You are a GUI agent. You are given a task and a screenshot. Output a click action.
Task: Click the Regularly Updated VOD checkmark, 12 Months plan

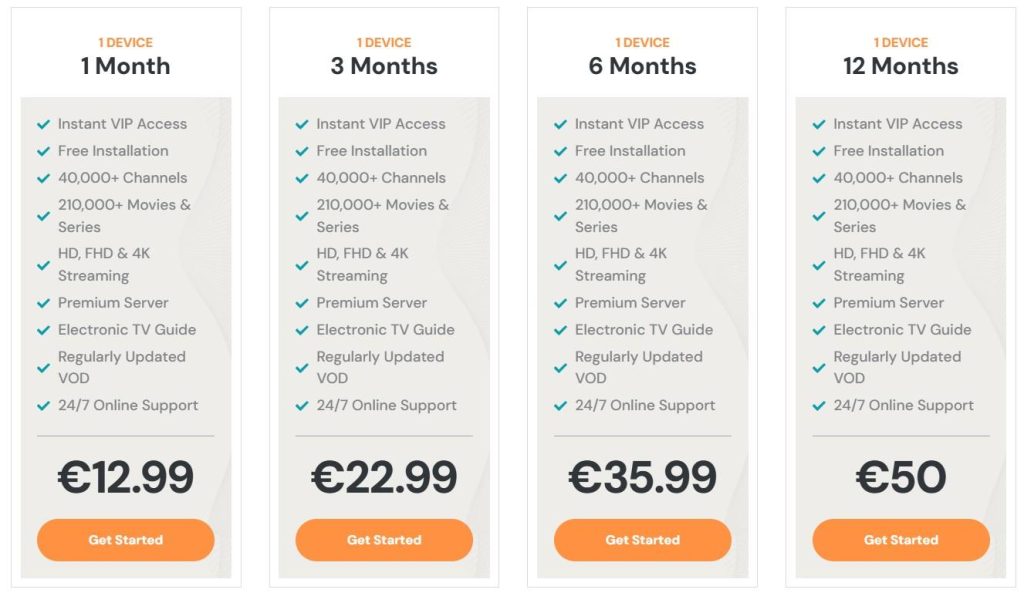point(817,367)
